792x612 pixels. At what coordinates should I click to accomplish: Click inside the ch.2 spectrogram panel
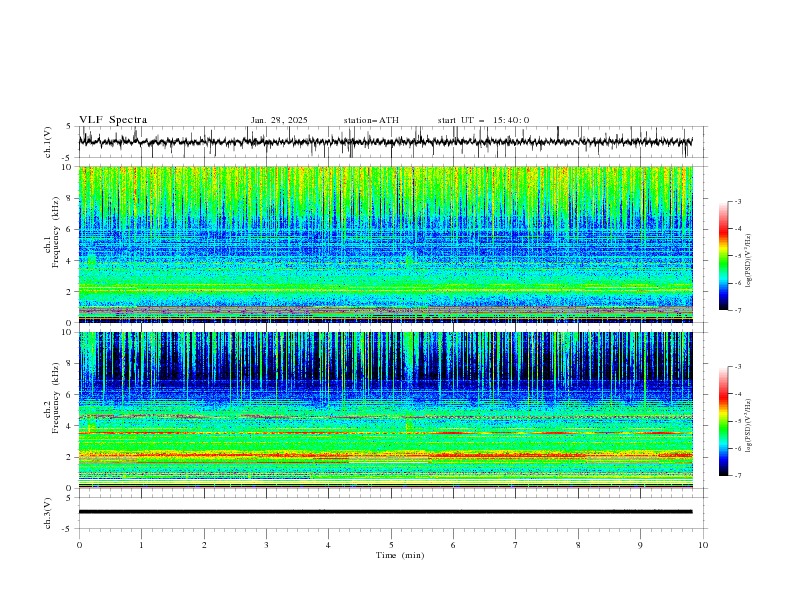385,410
